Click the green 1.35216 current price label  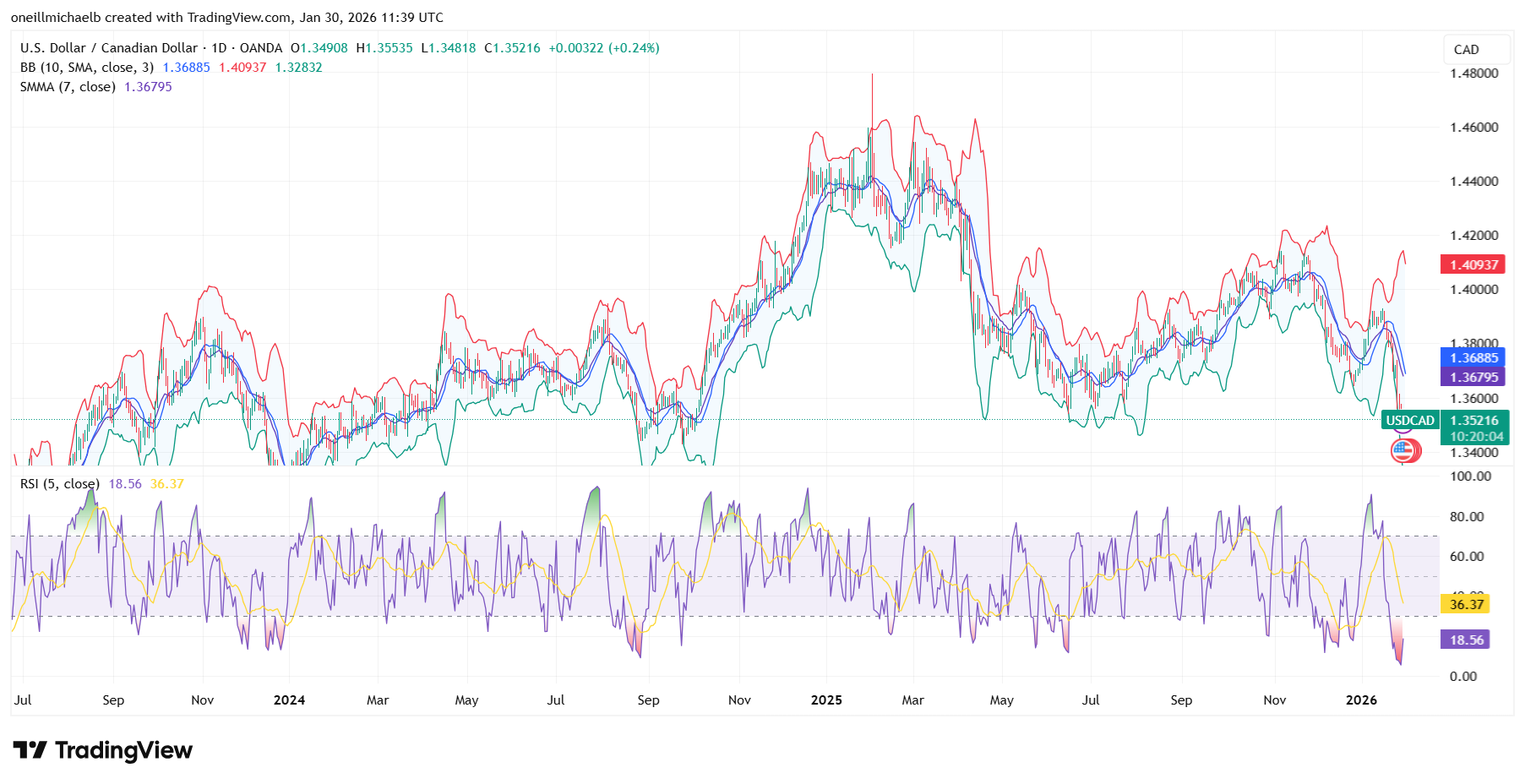(1474, 420)
